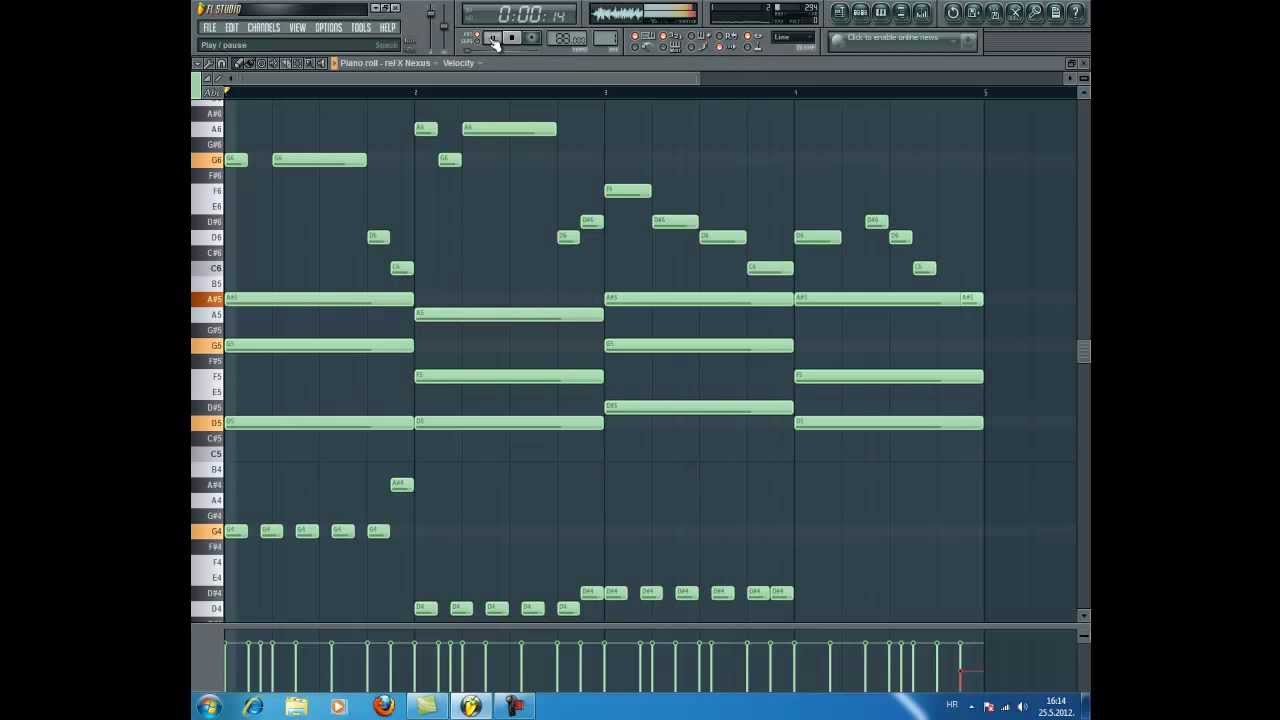
Task: Open the EDIT menu
Action: click(x=232, y=28)
